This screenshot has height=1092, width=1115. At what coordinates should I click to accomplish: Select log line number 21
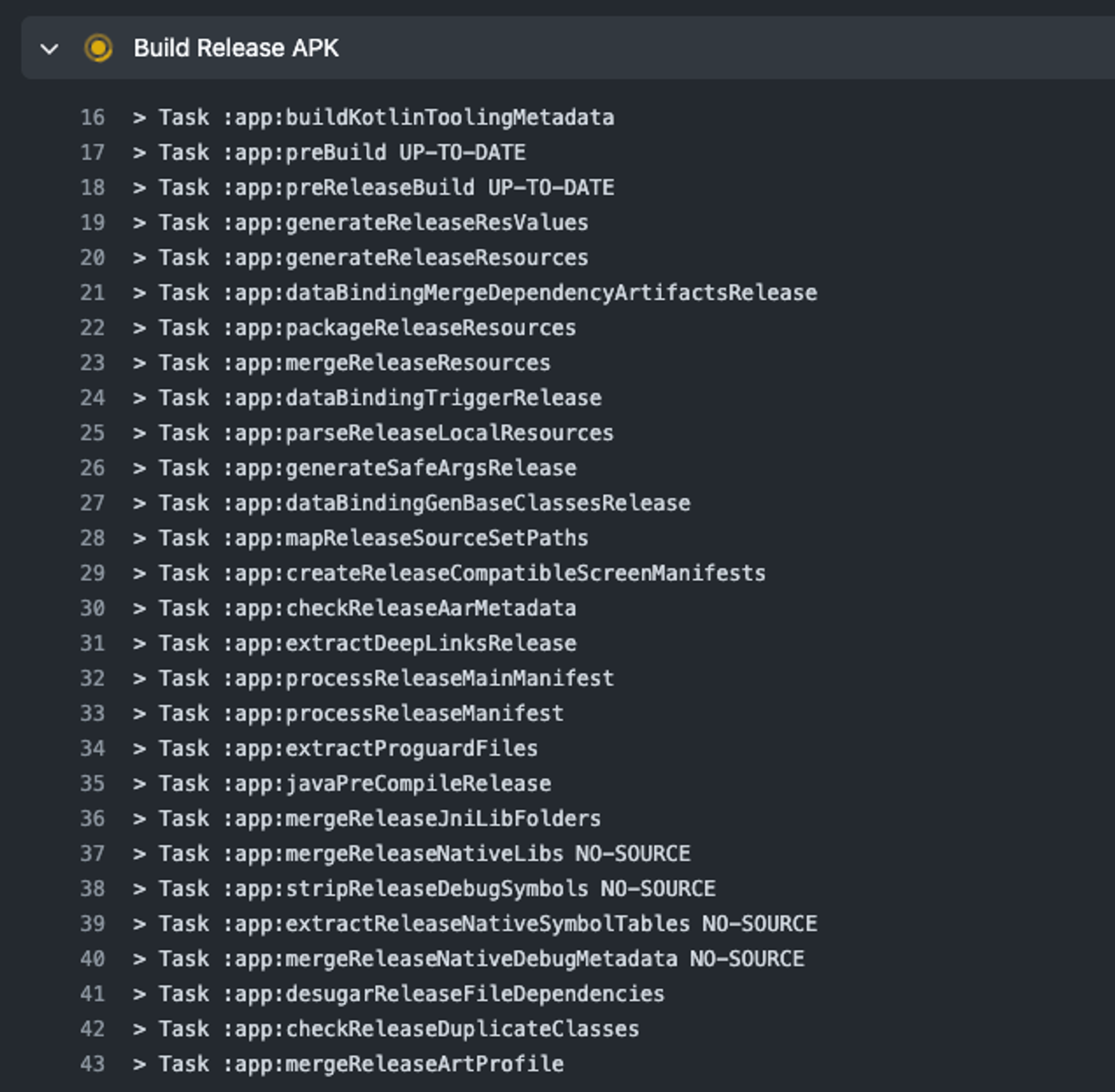(x=93, y=293)
